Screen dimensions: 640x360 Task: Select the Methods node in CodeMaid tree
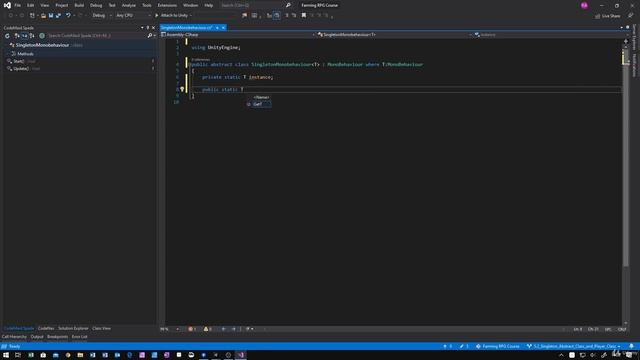(x=25, y=54)
